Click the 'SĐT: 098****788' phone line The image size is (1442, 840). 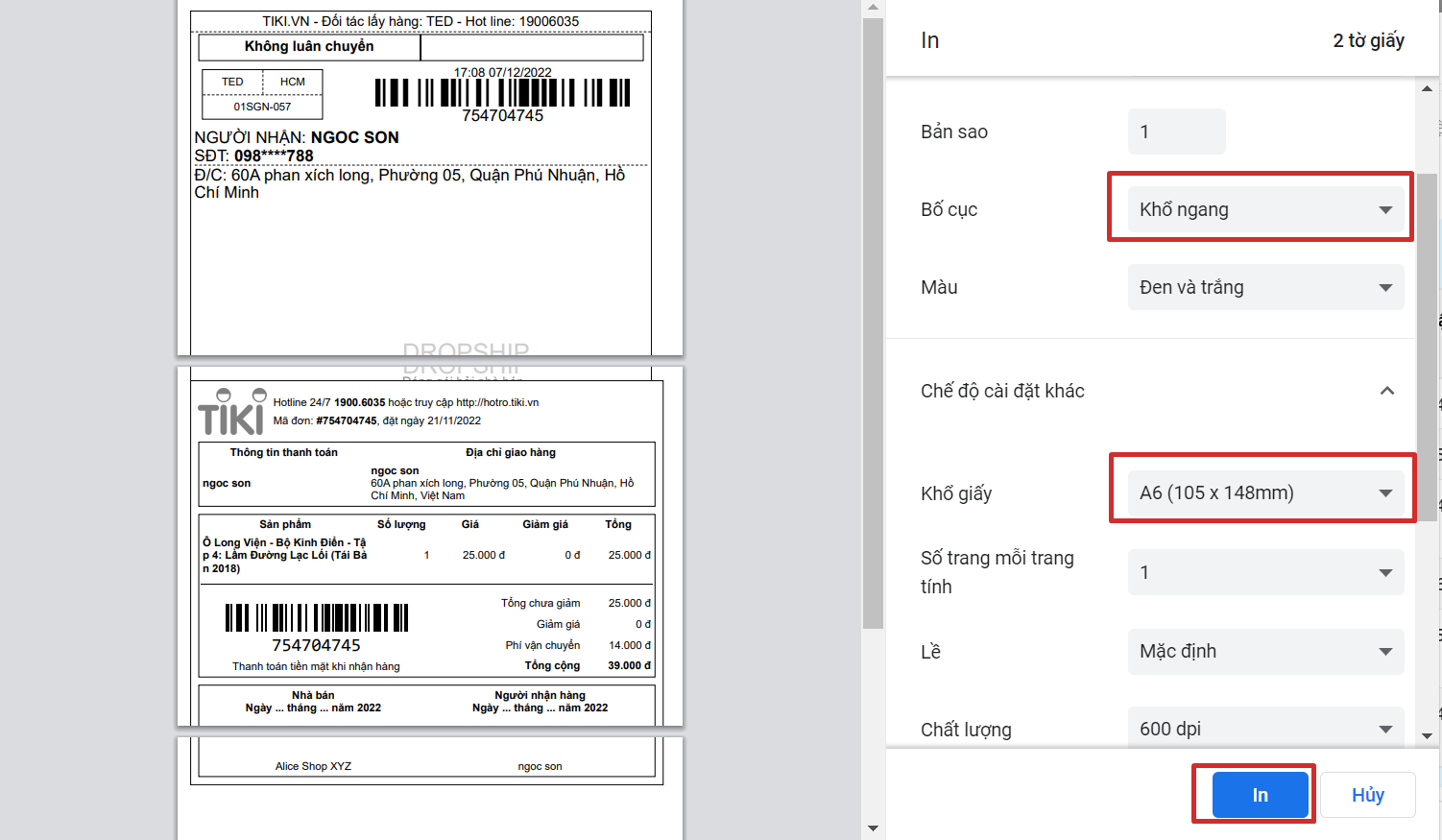(253, 156)
